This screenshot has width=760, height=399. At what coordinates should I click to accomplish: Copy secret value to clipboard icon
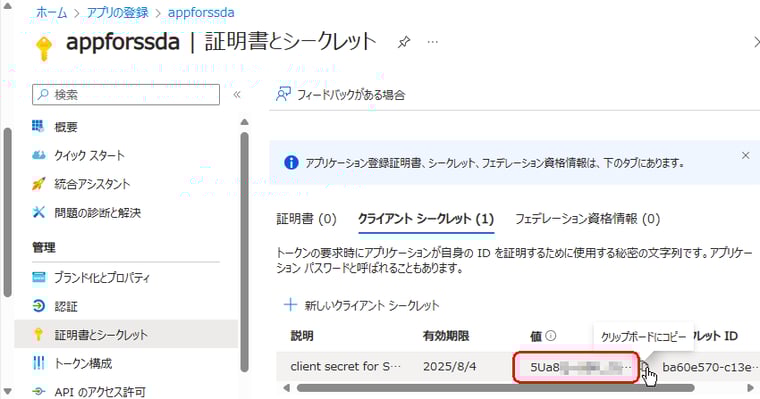[645, 367]
